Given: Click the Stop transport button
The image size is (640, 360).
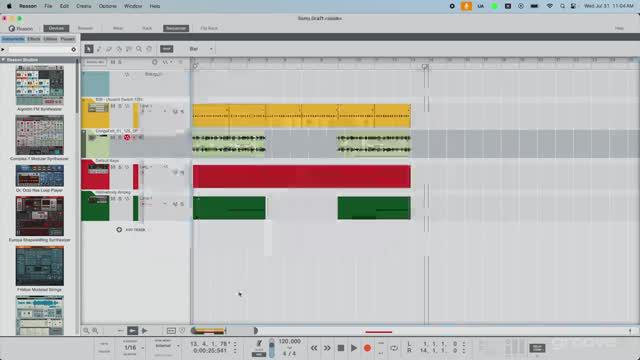Looking at the screenshot, I should [x=340, y=348].
